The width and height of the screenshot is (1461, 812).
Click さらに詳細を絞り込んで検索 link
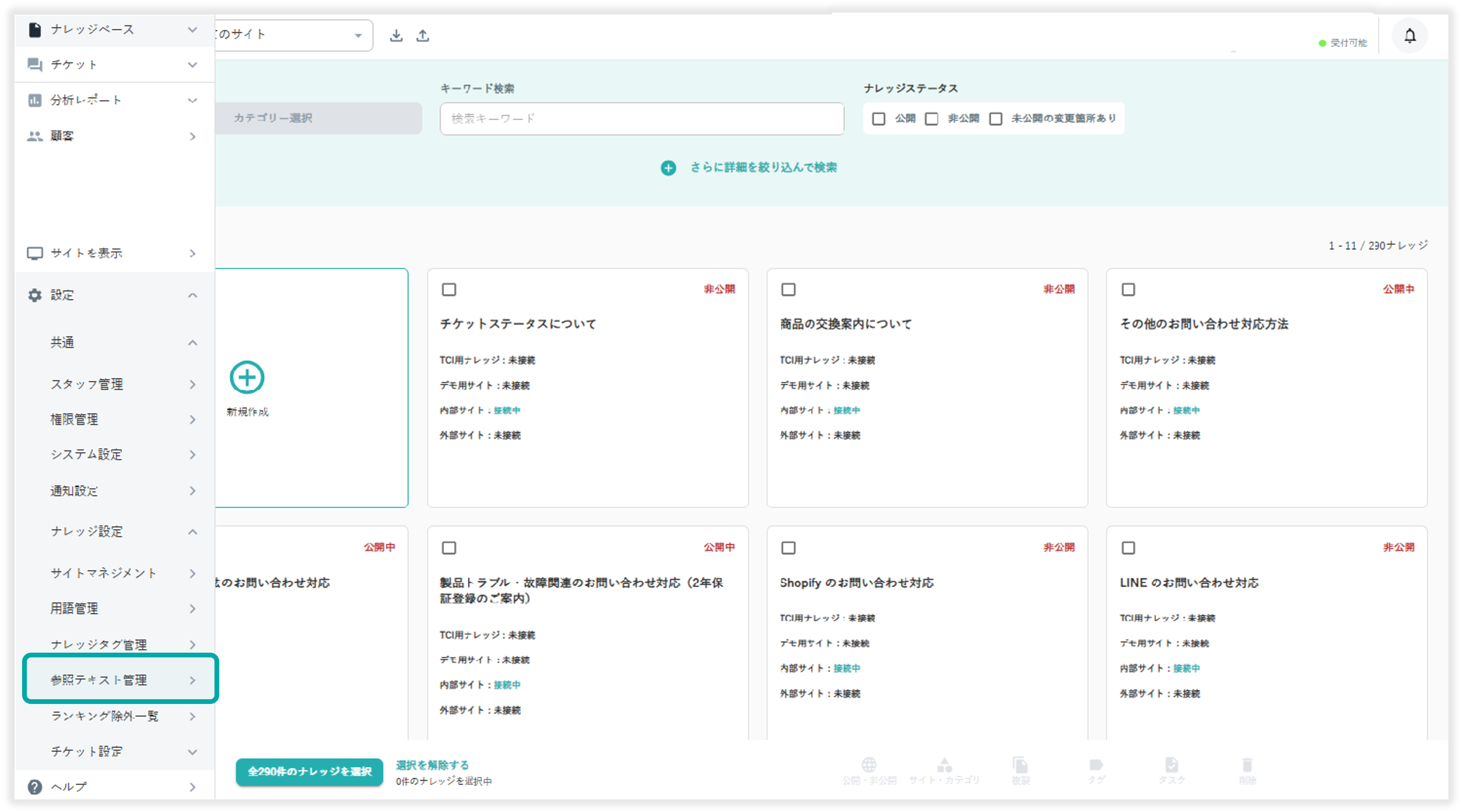(763, 167)
